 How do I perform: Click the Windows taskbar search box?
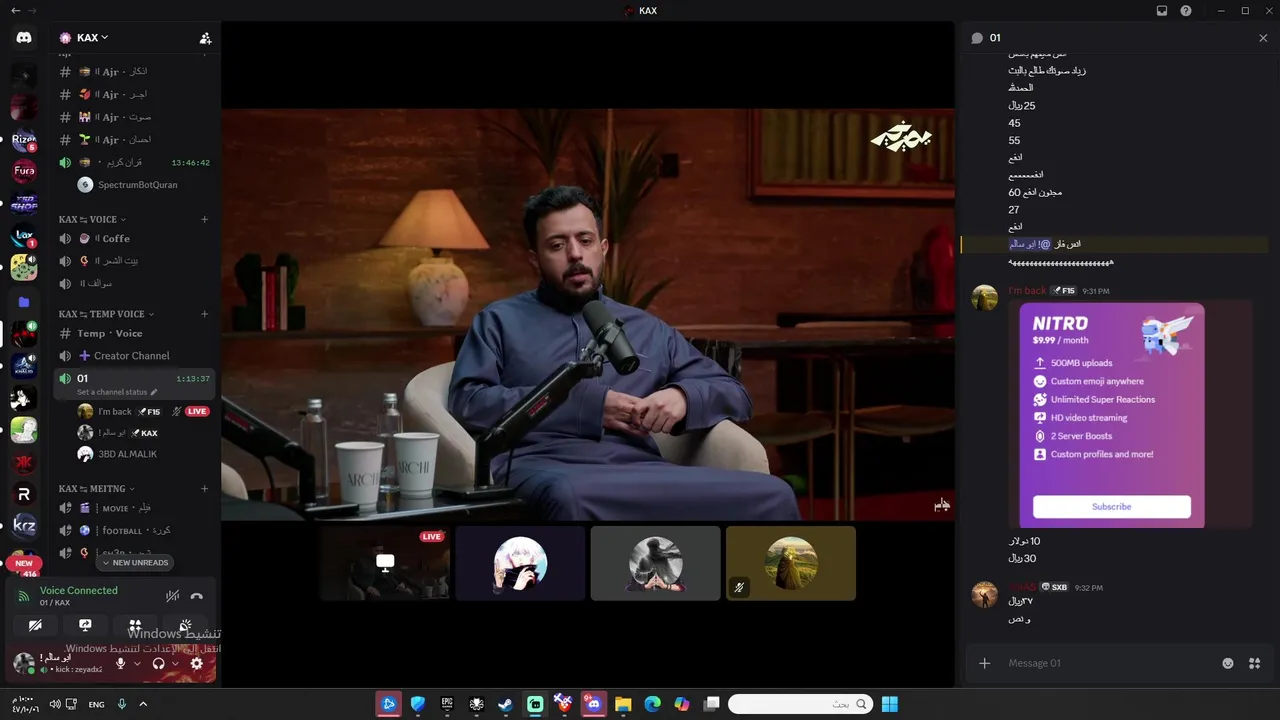(x=799, y=704)
